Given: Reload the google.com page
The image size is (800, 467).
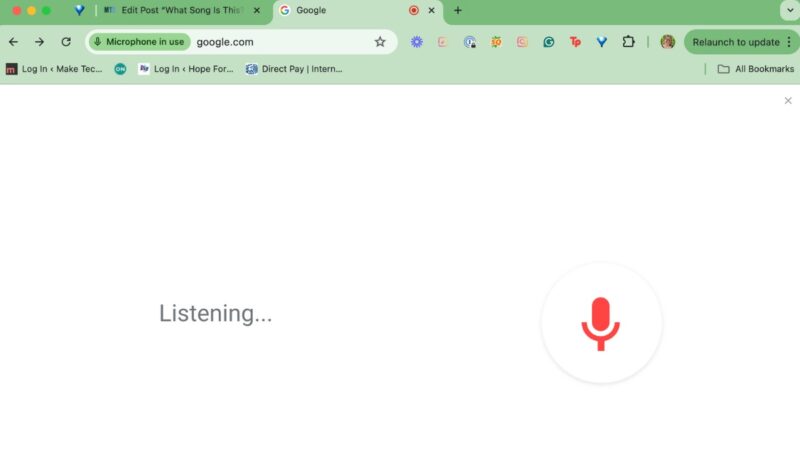Looking at the screenshot, I should [x=66, y=42].
